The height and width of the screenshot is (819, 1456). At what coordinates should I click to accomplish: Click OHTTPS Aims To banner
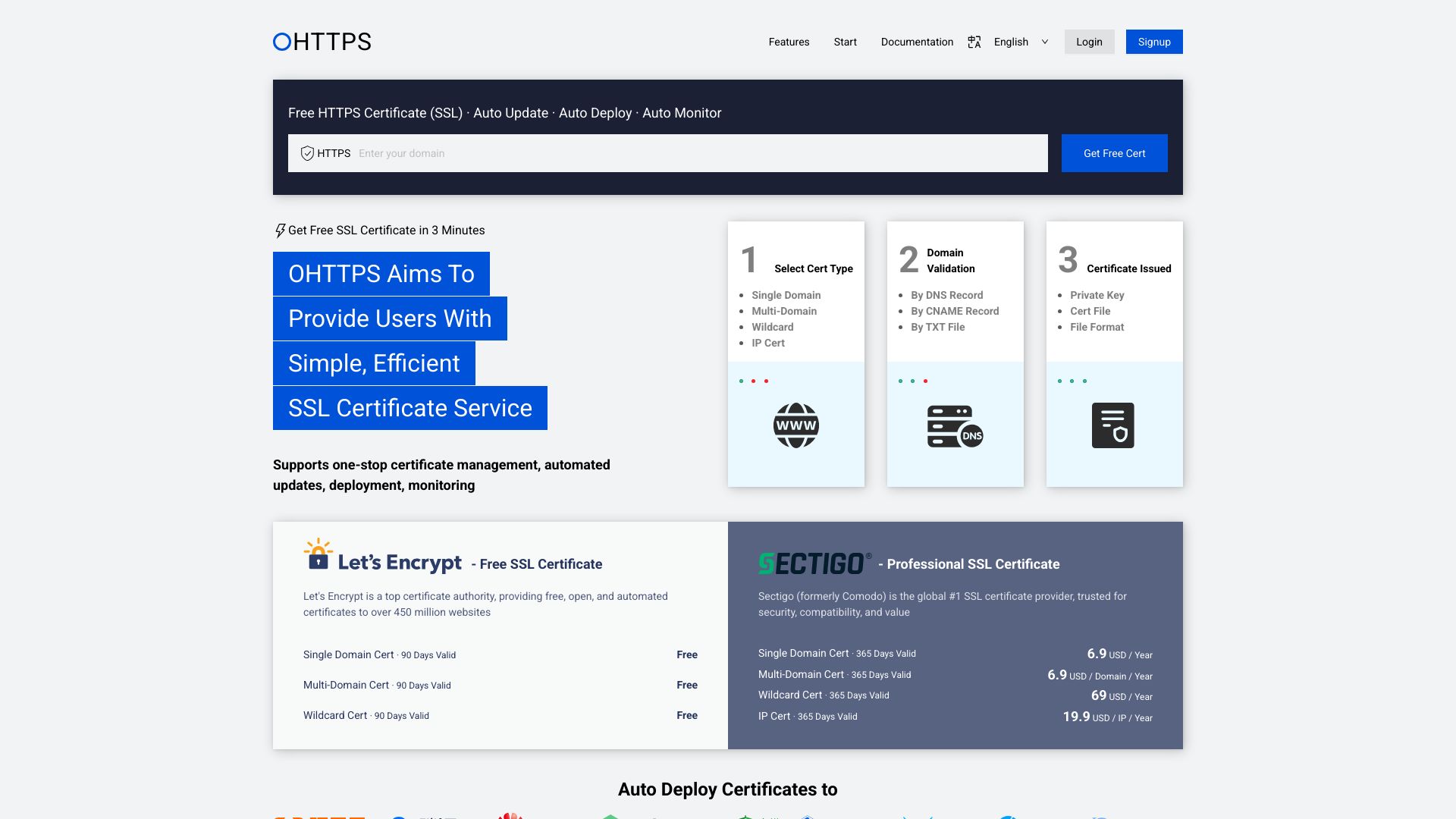pyautogui.click(x=381, y=274)
